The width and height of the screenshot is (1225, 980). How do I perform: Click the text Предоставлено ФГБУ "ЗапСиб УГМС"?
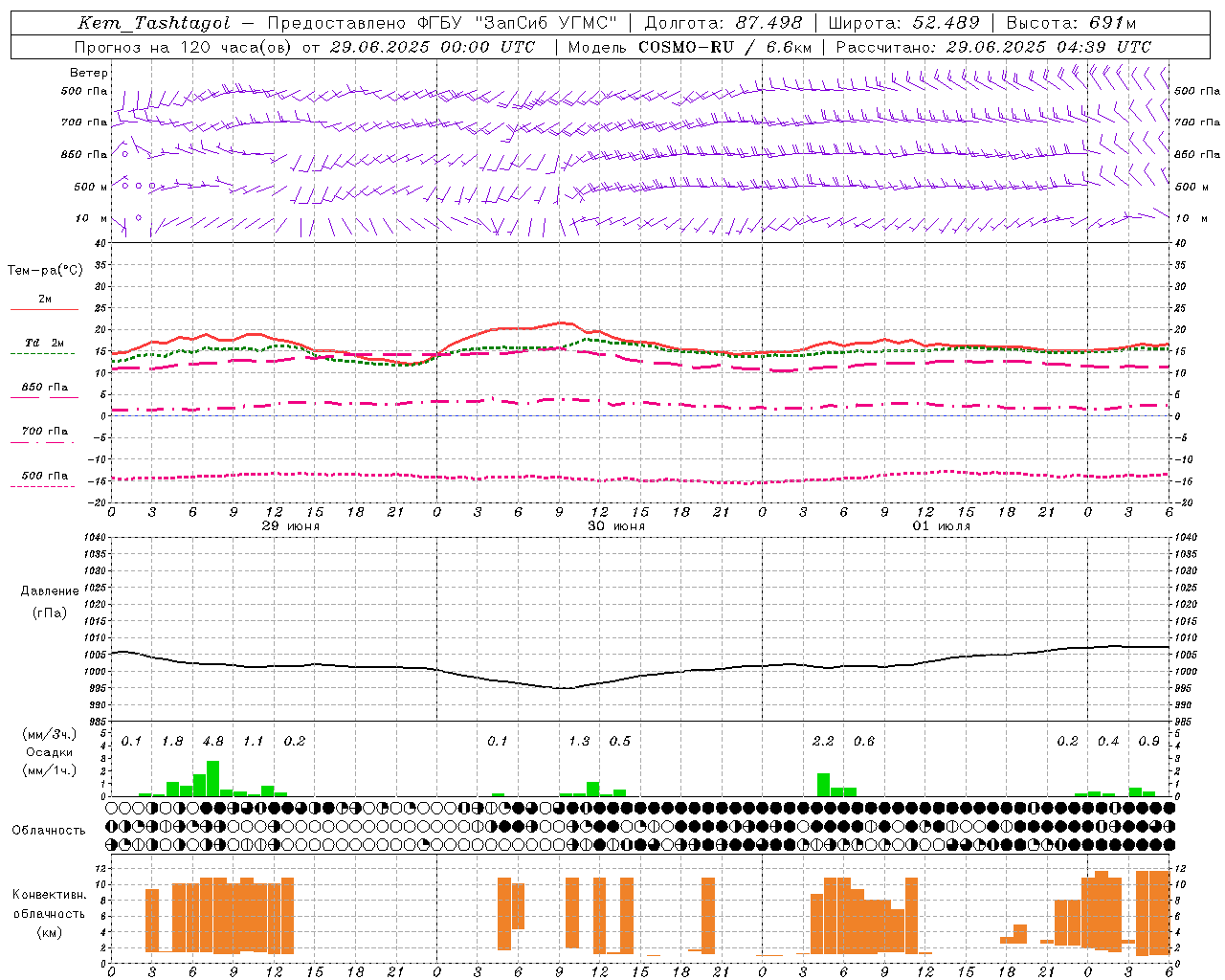point(442,23)
